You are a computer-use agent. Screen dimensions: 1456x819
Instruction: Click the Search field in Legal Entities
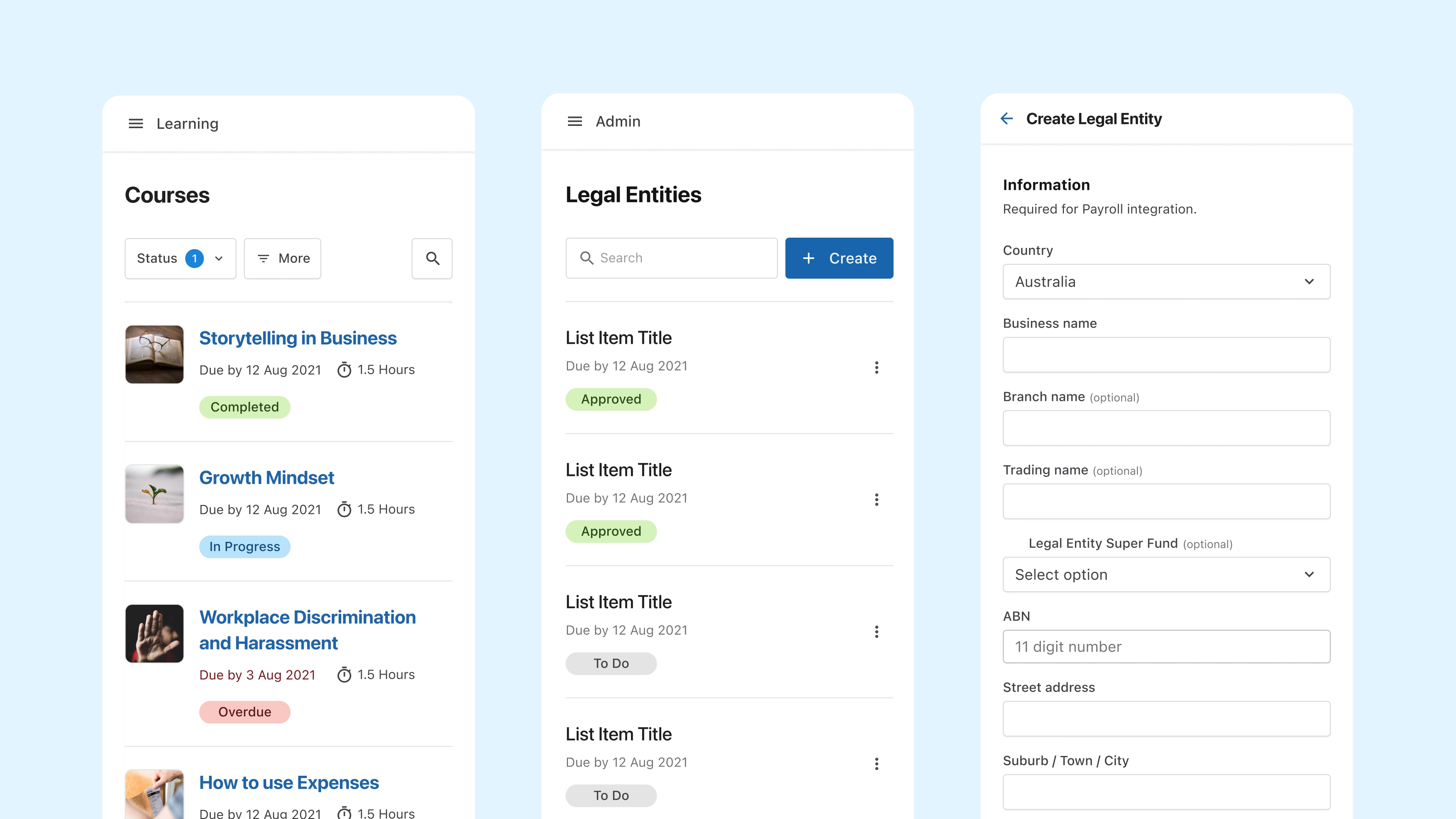pyautogui.click(x=672, y=258)
